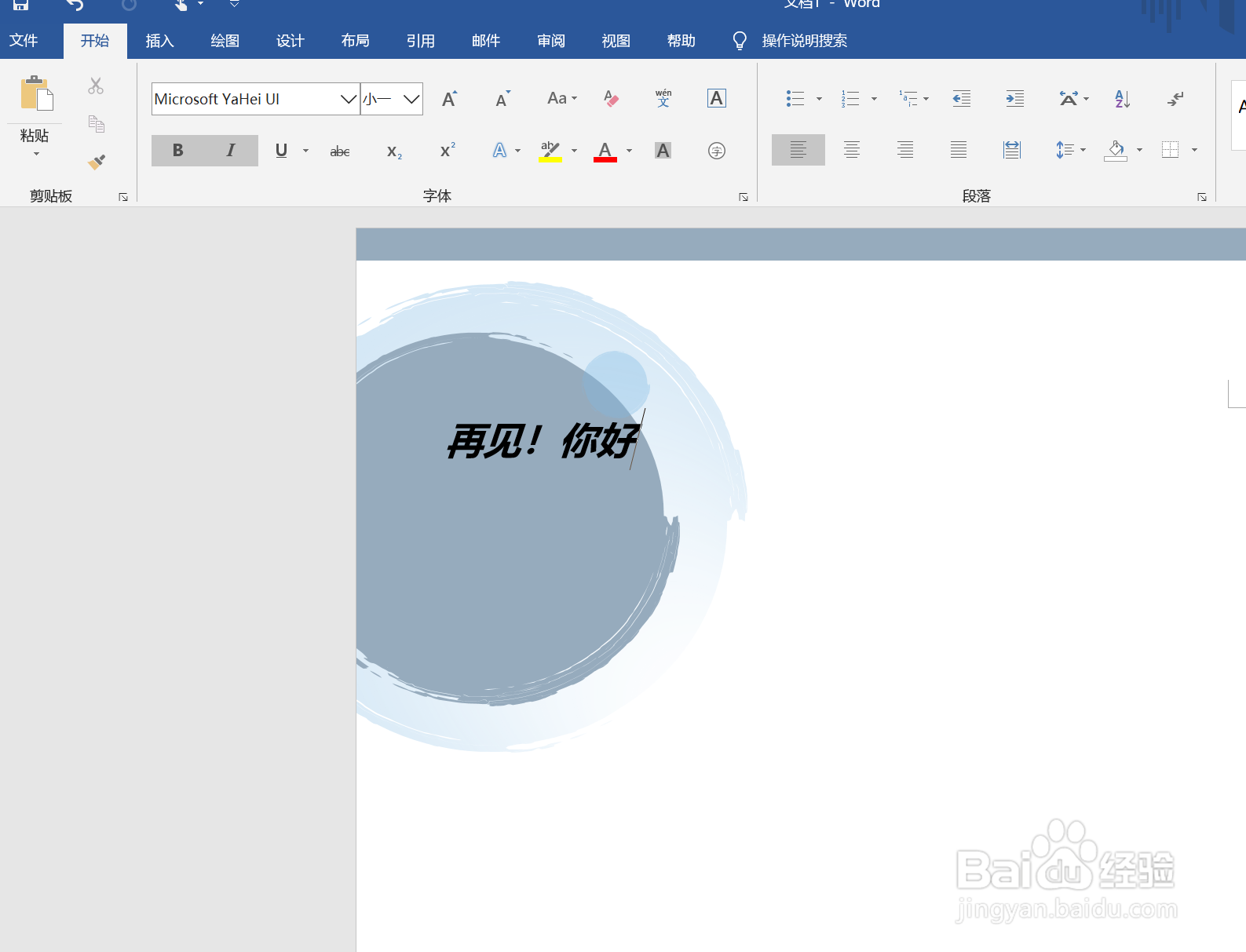Expand the paste options arrow
The width and height of the screenshot is (1246, 952).
(35, 154)
